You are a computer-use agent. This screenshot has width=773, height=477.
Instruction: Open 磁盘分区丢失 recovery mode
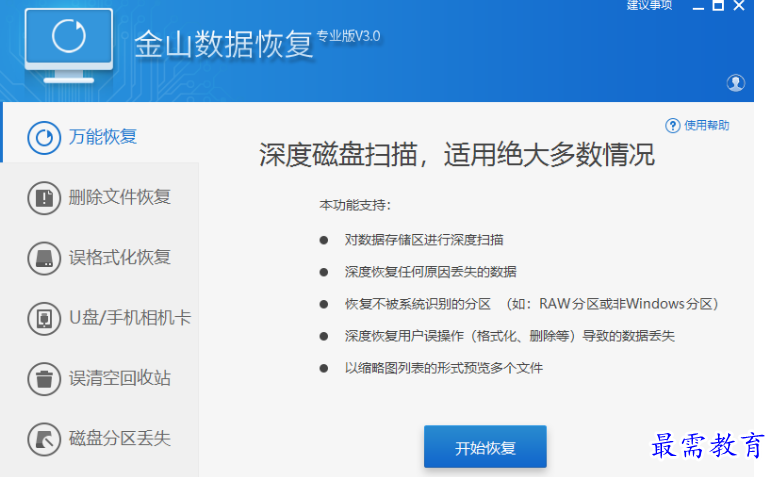(100, 439)
